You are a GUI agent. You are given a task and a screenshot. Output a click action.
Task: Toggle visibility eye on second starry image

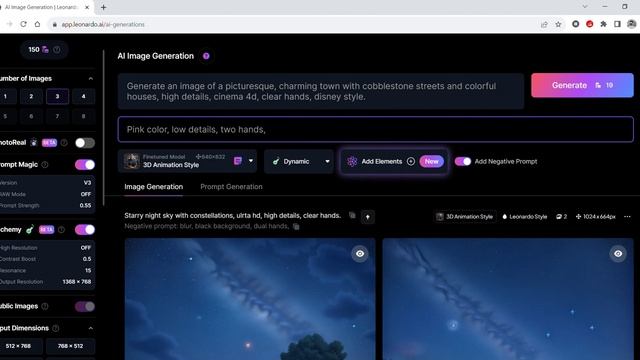[618, 254]
